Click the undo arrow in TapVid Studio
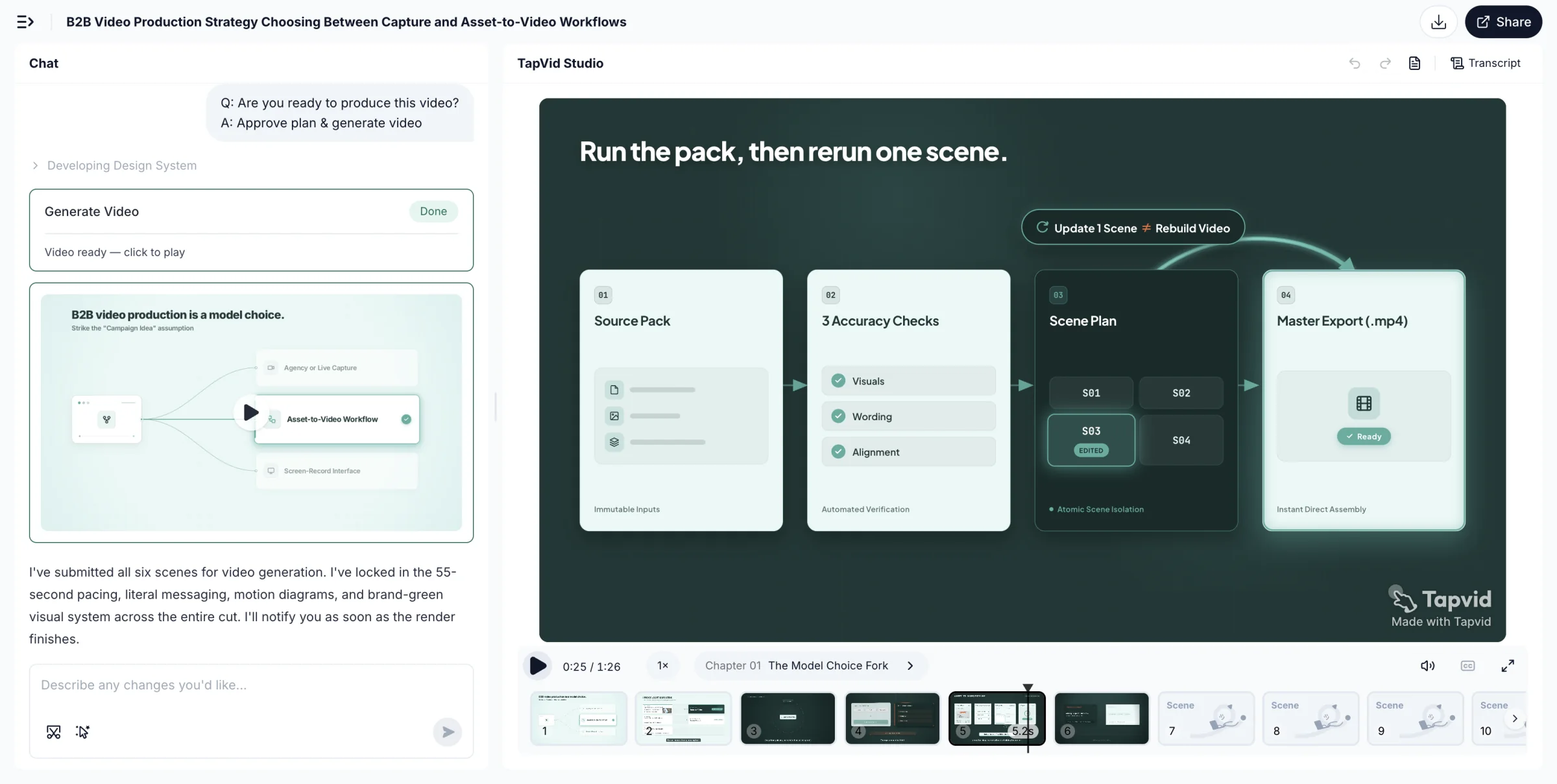This screenshot has height=784, width=1557. [x=1355, y=63]
